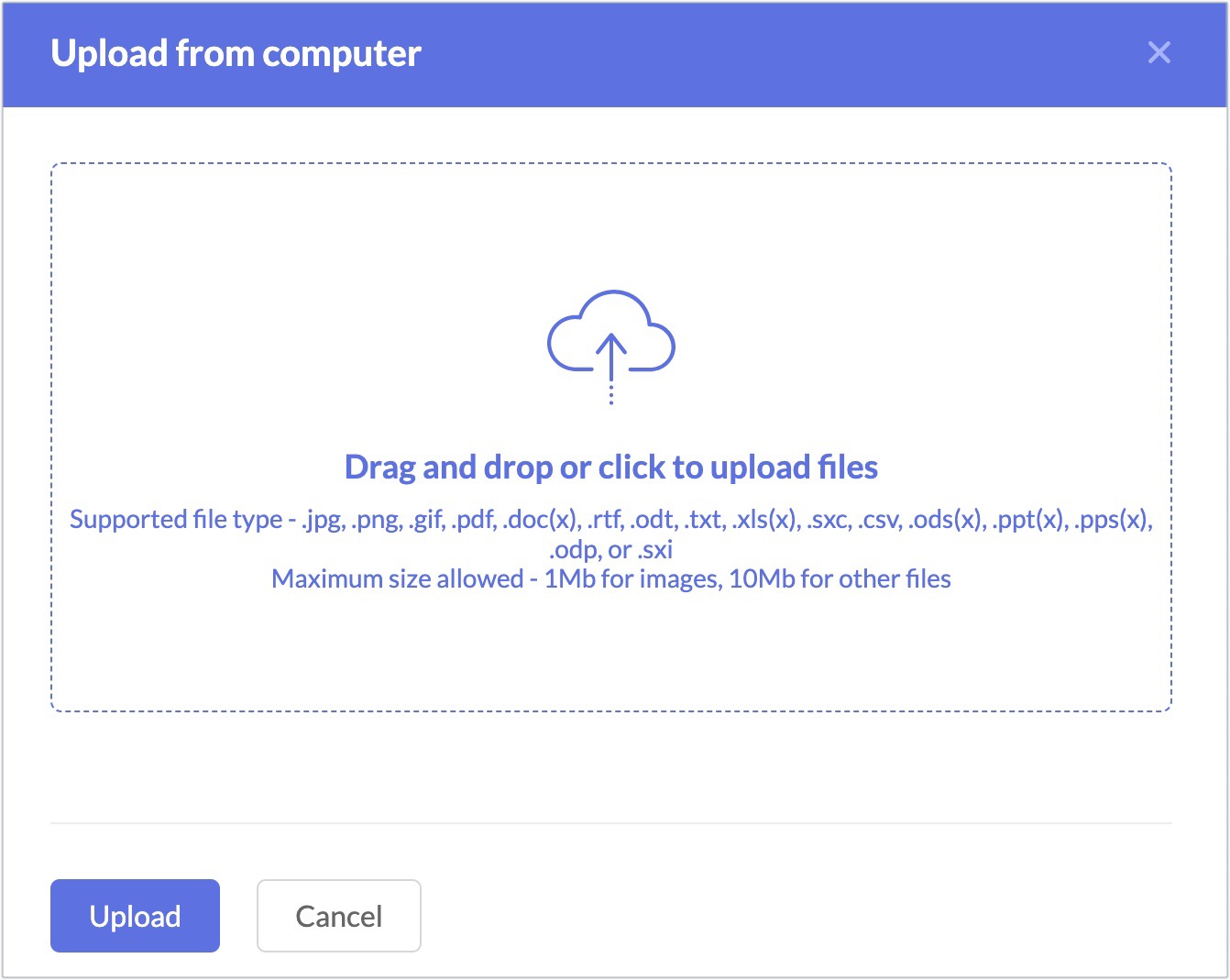The image size is (1230, 980).
Task: Click the ".pdf" file type text
Action: tap(475, 520)
